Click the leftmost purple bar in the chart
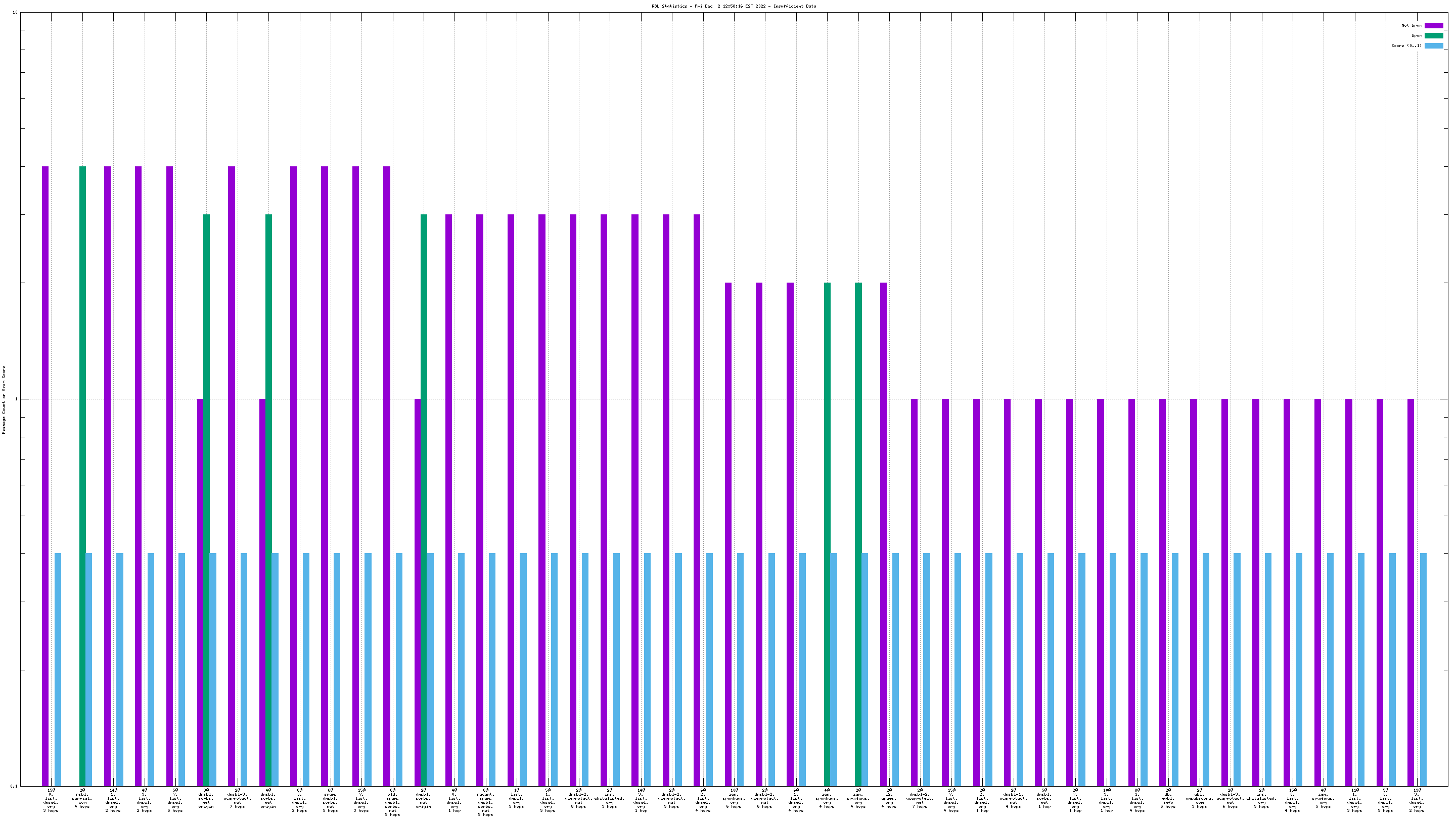1456x819 pixels. [x=45, y=475]
